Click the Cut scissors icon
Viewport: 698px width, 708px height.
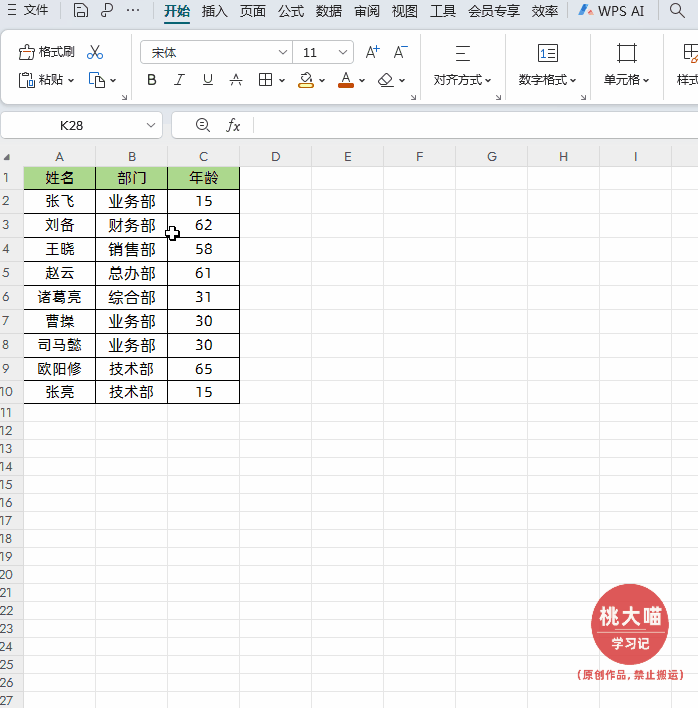[x=95, y=52]
